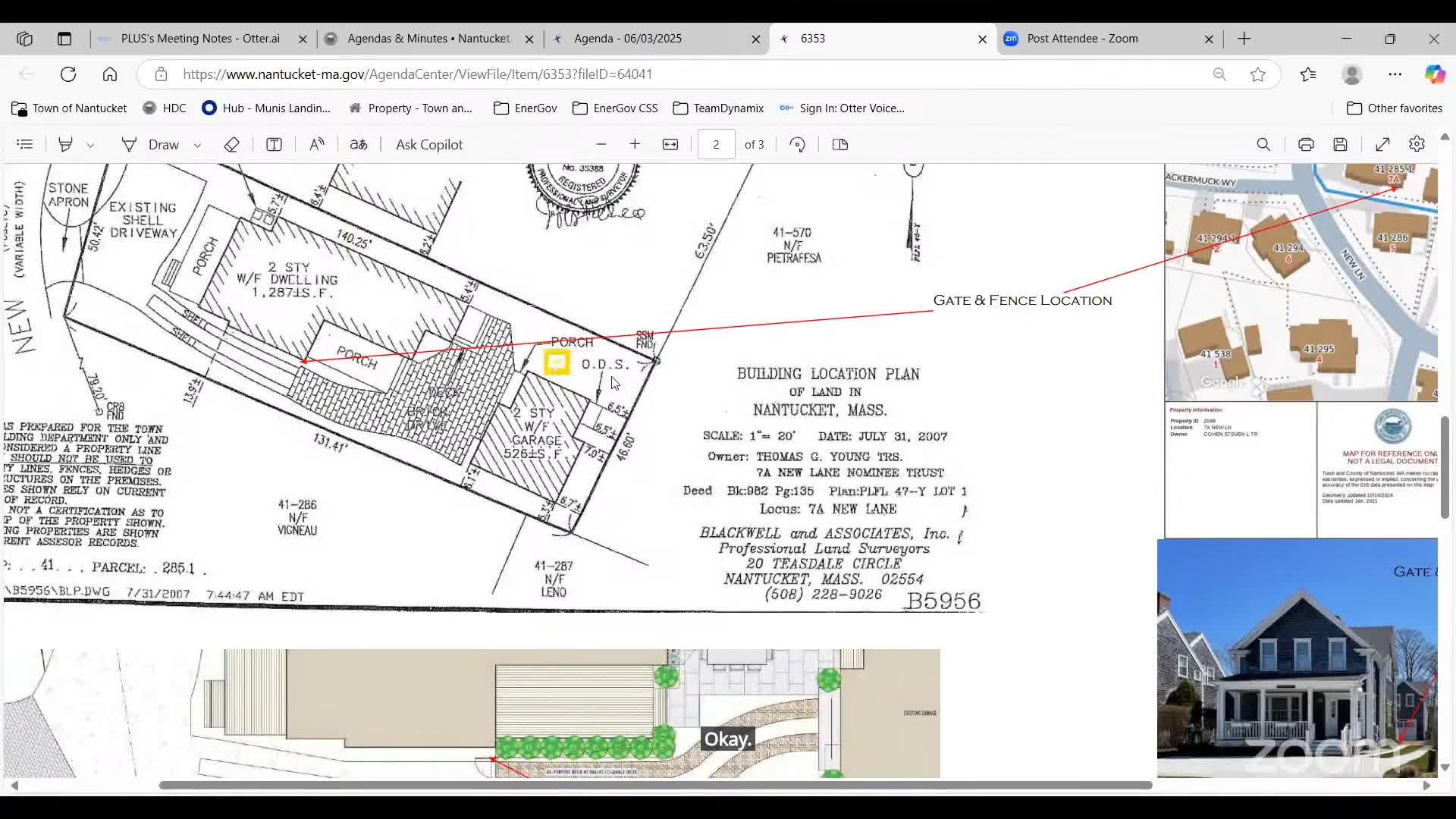The width and height of the screenshot is (1456, 819).
Task: Open the favorites list icon
Action: (1308, 74)
